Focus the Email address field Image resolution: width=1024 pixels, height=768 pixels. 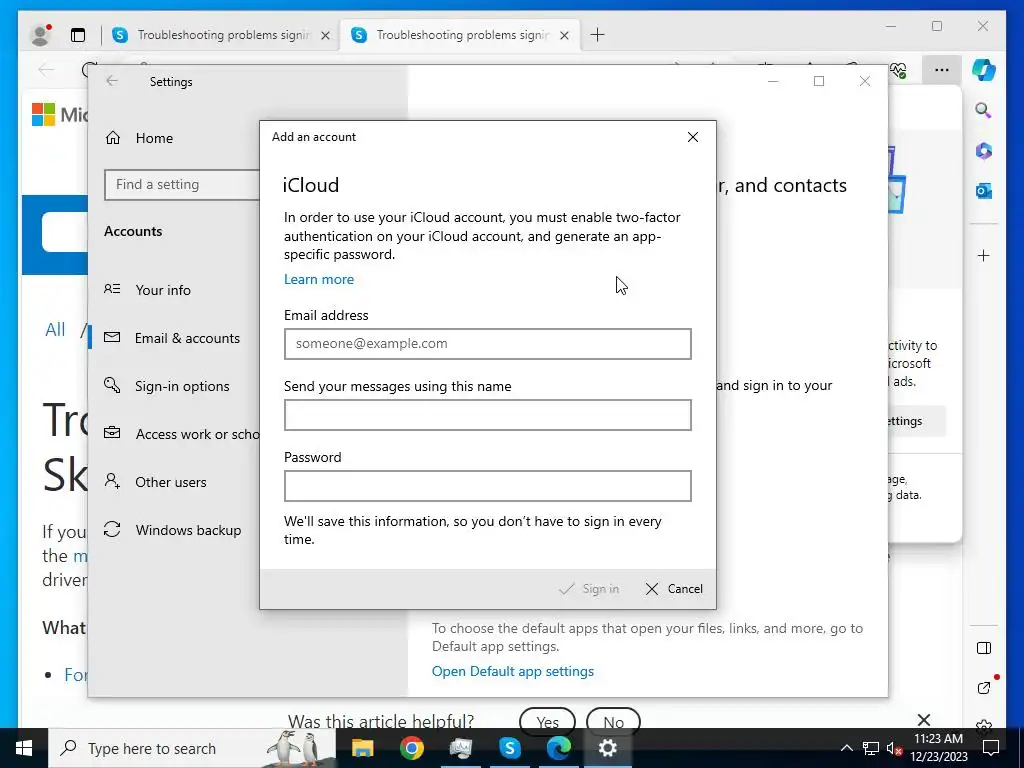click(x=487, y=344)
